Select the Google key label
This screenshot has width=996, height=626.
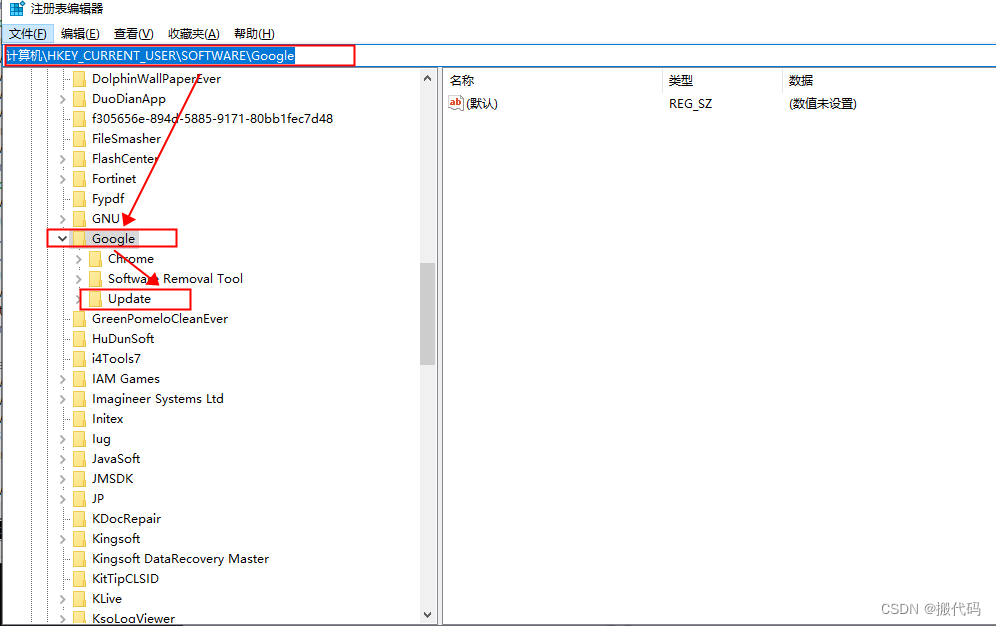coord(113,239)
